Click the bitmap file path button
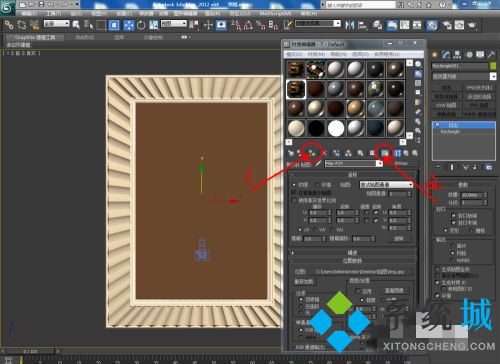The width and height of the screenshot is (500, 364). tap(360, 272)
